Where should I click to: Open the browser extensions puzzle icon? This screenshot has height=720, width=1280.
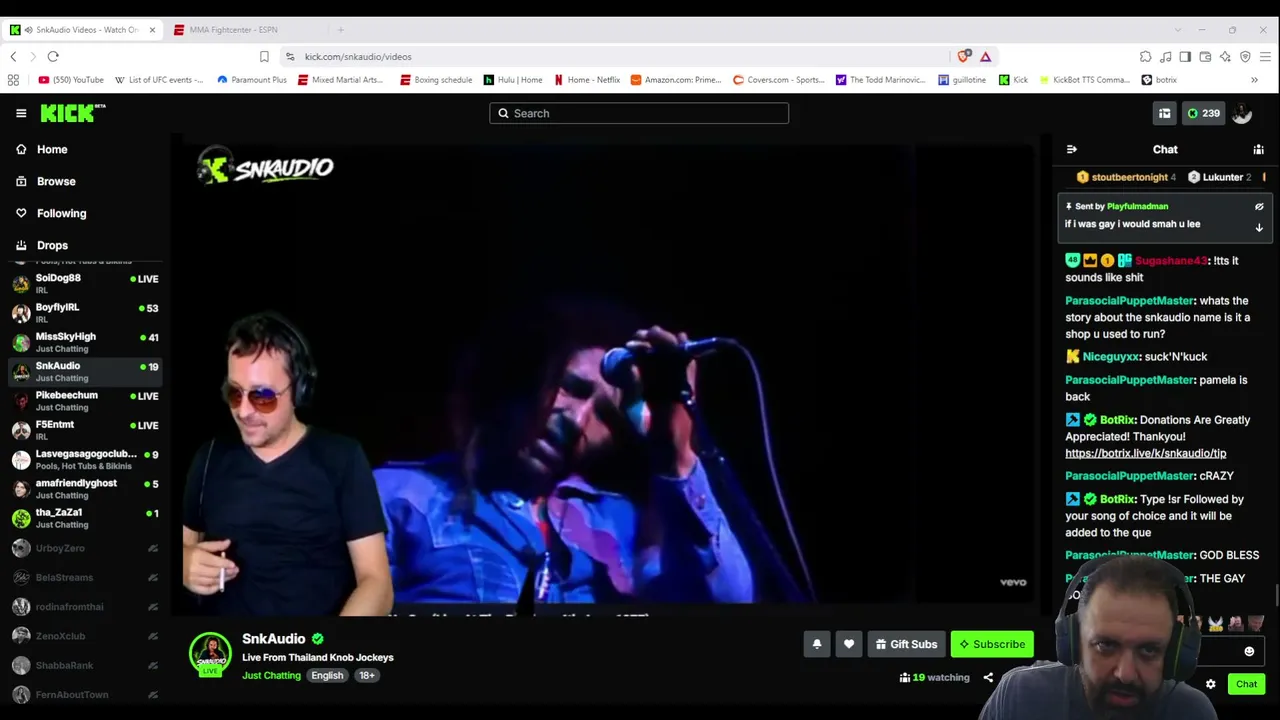pos(1145,57)
